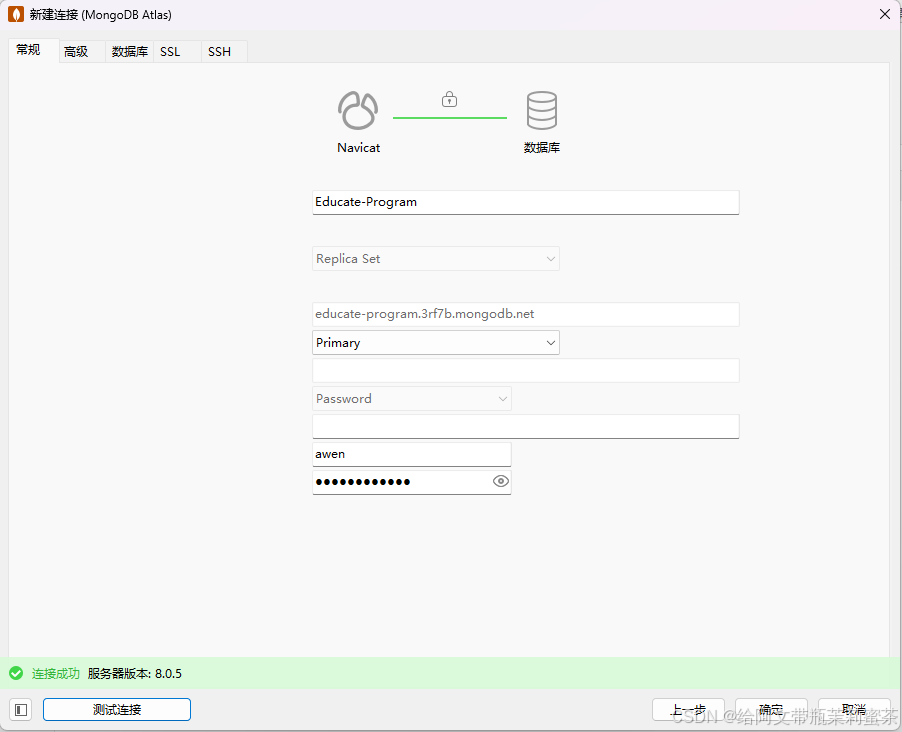Viewport: 902px width, 732px height.
Task: Click the green success checkmark icon
Action: [16, 673]
